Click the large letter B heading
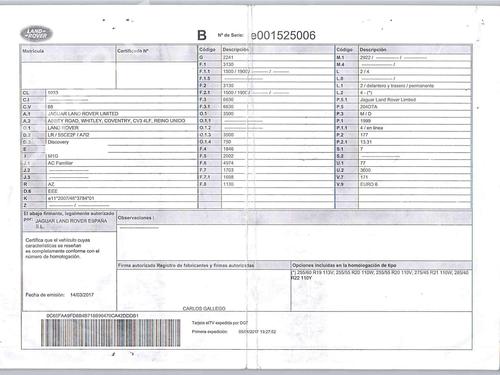Screen dimensions: 500x375 click(x=202, y=35)
